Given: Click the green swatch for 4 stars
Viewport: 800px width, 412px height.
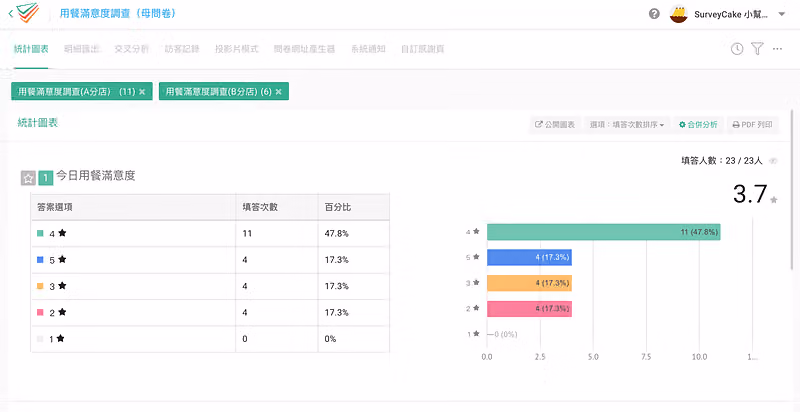Looking at the screenshot, I should point(40,234).
